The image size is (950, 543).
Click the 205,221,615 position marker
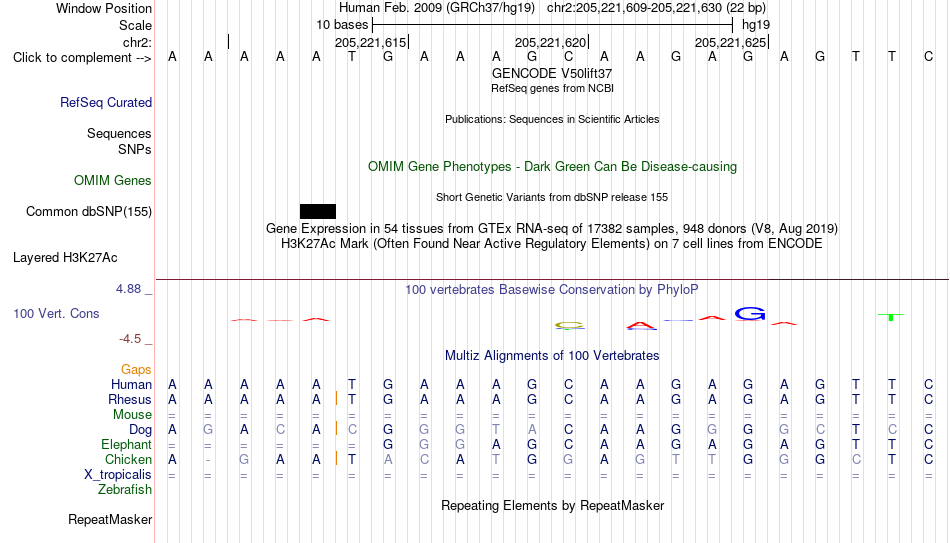click(x=371, y=42)
